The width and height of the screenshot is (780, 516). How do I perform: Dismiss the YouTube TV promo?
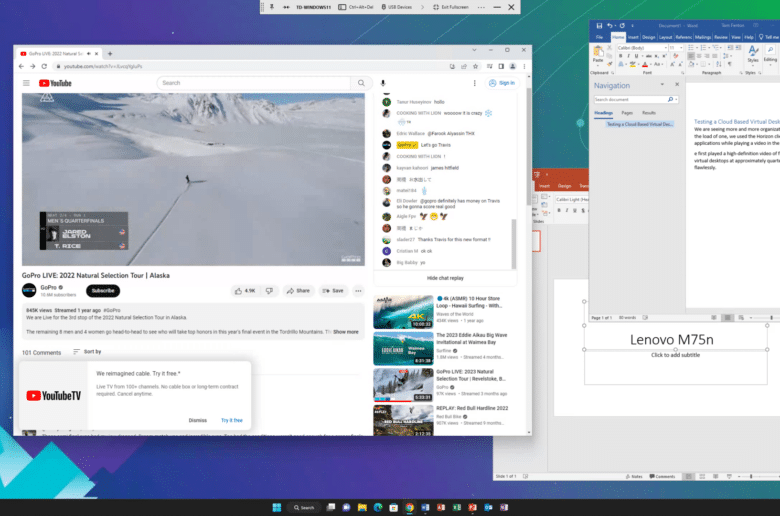point(197,420)
